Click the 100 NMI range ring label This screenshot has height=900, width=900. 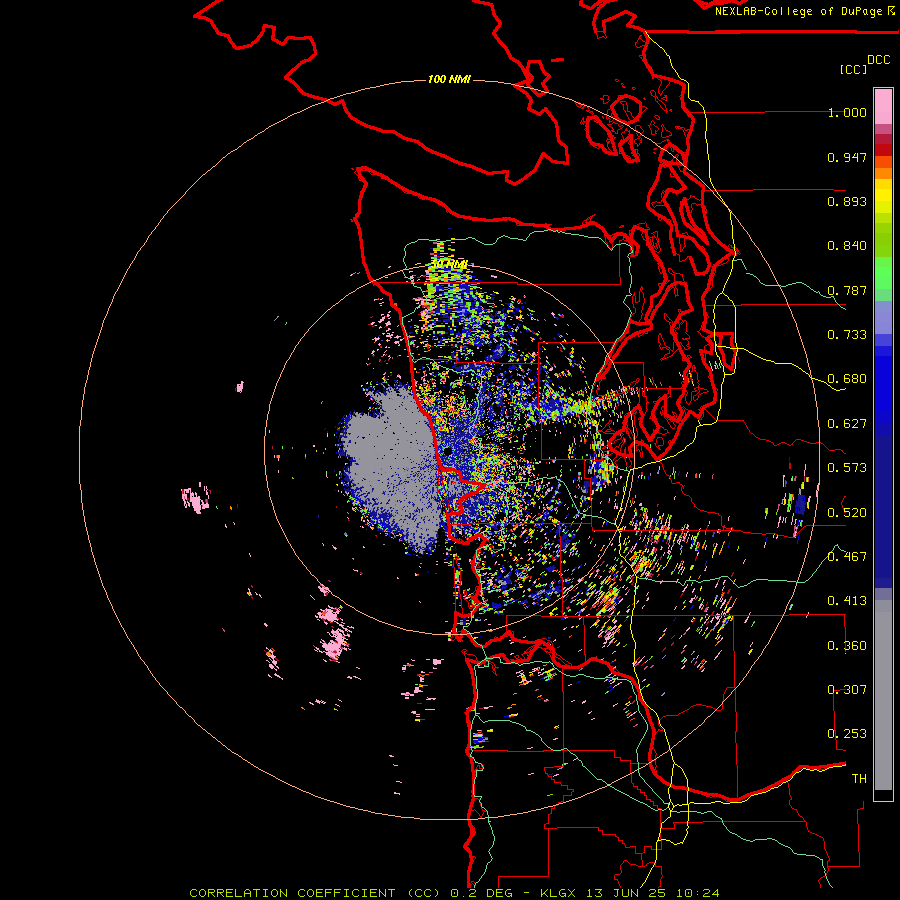point(449,79)
